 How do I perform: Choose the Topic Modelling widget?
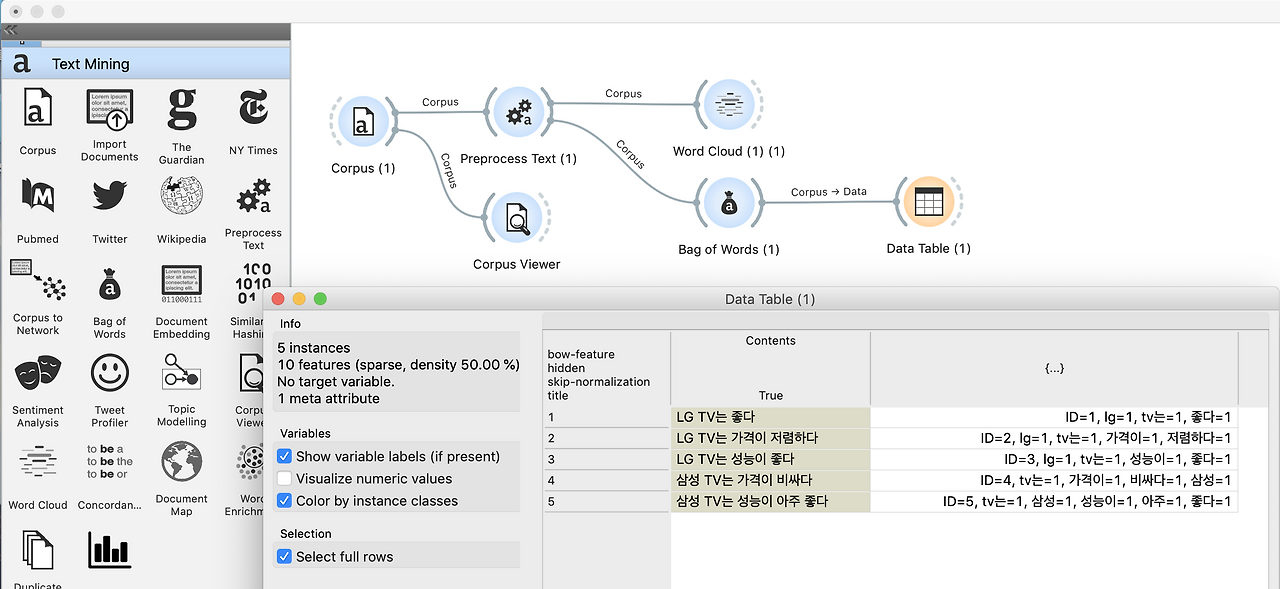[x=182, y=391]
